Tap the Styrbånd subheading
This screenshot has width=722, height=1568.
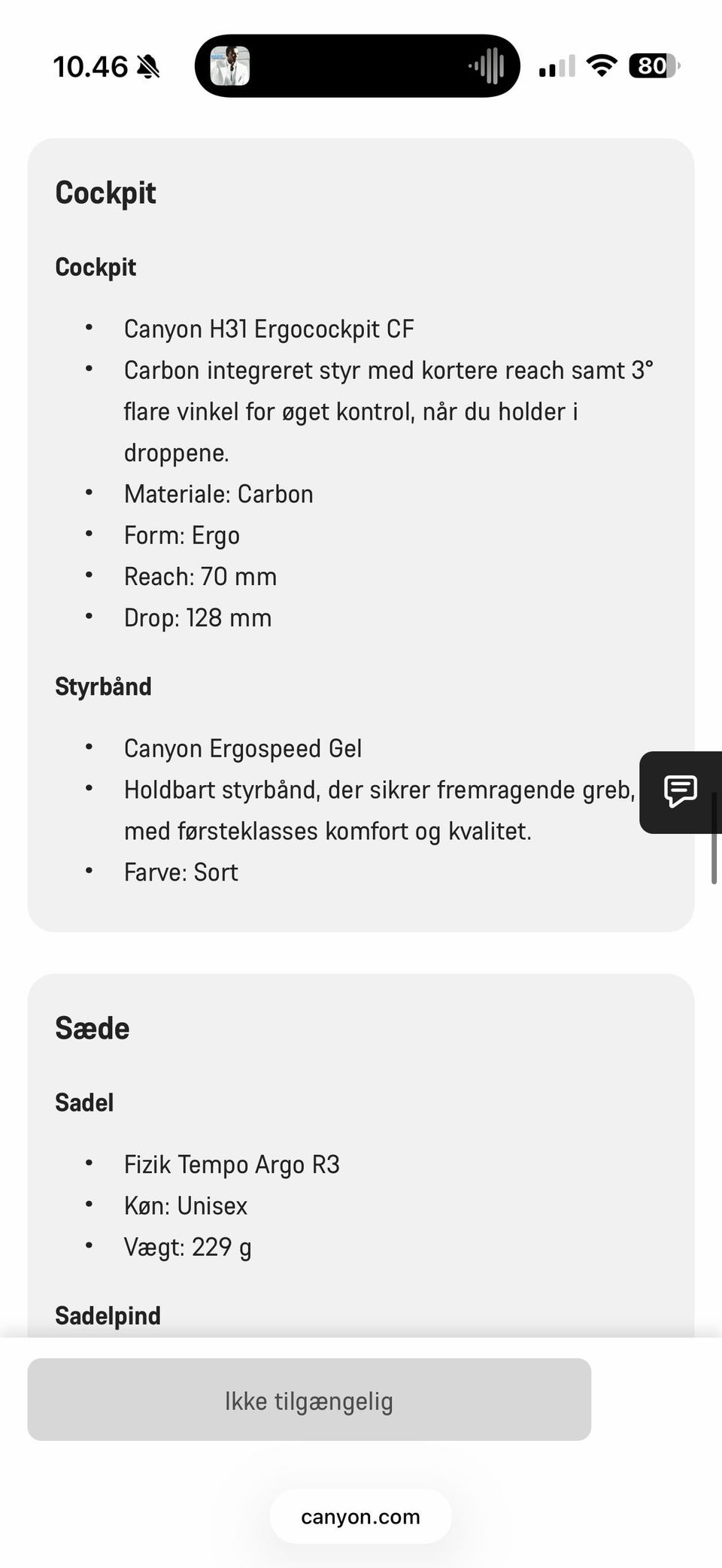point(103,687)
